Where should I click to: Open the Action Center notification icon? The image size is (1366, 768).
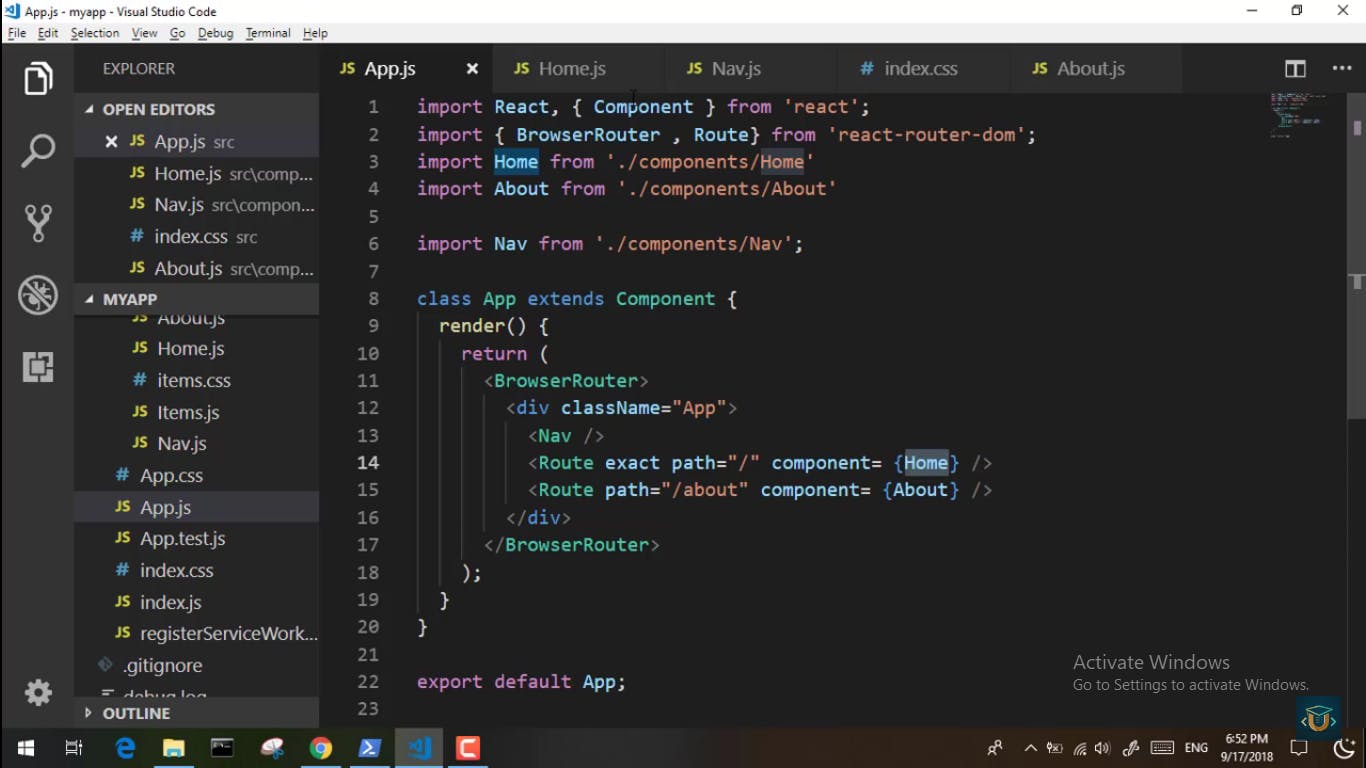[x=1299, y=748]
